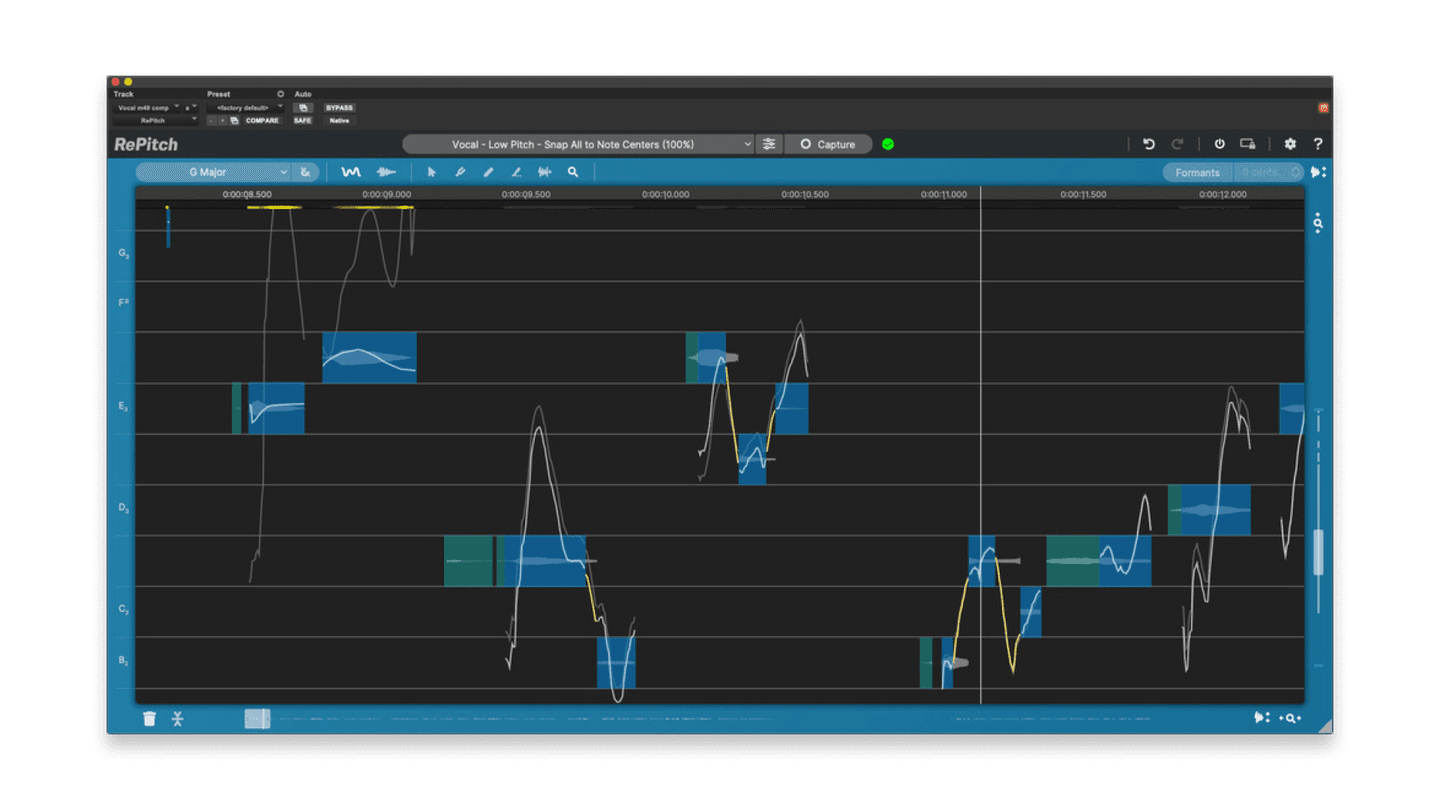This screenshot has height=810, width=1440.
Task: Click the horizontal zoom icon at bottom right
Action: click(x=1291, y=718)
